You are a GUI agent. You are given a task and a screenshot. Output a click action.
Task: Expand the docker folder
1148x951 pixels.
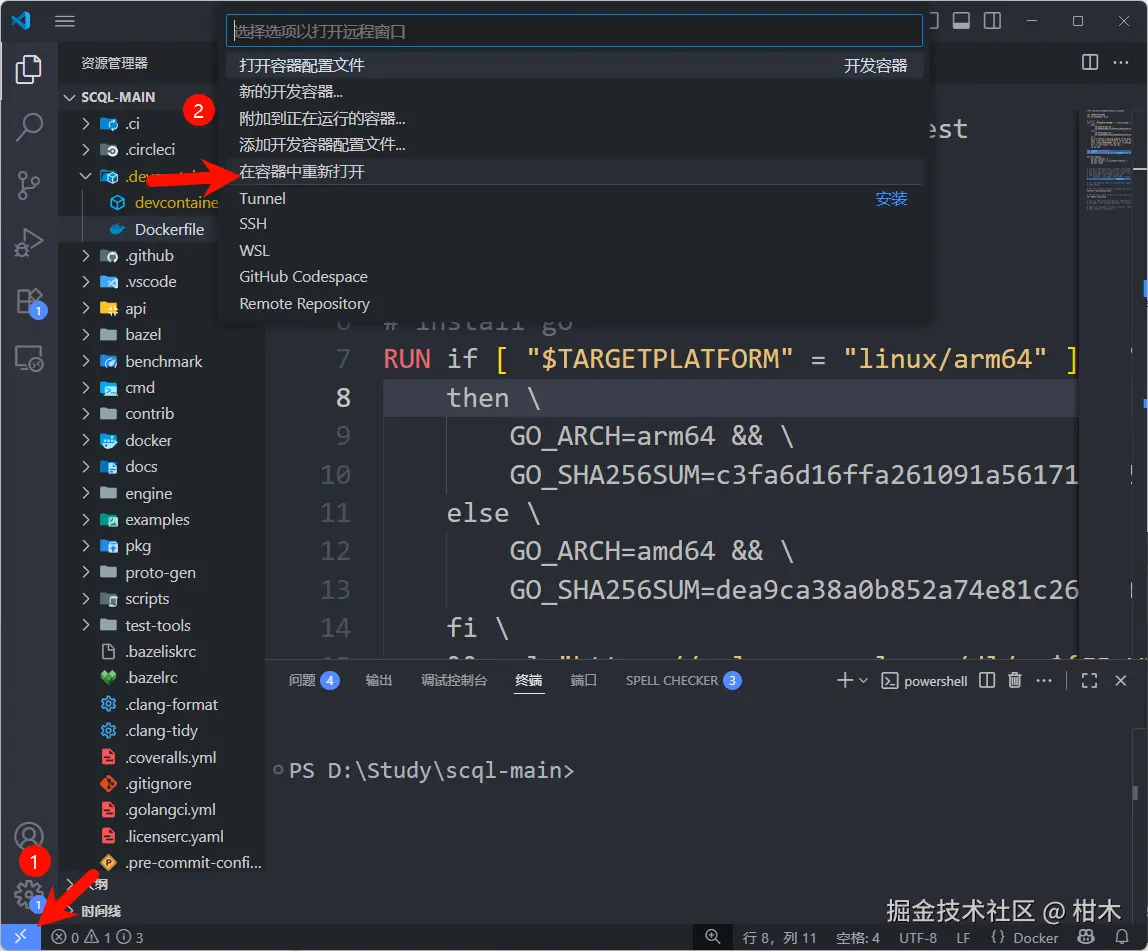tap(86, 440)
